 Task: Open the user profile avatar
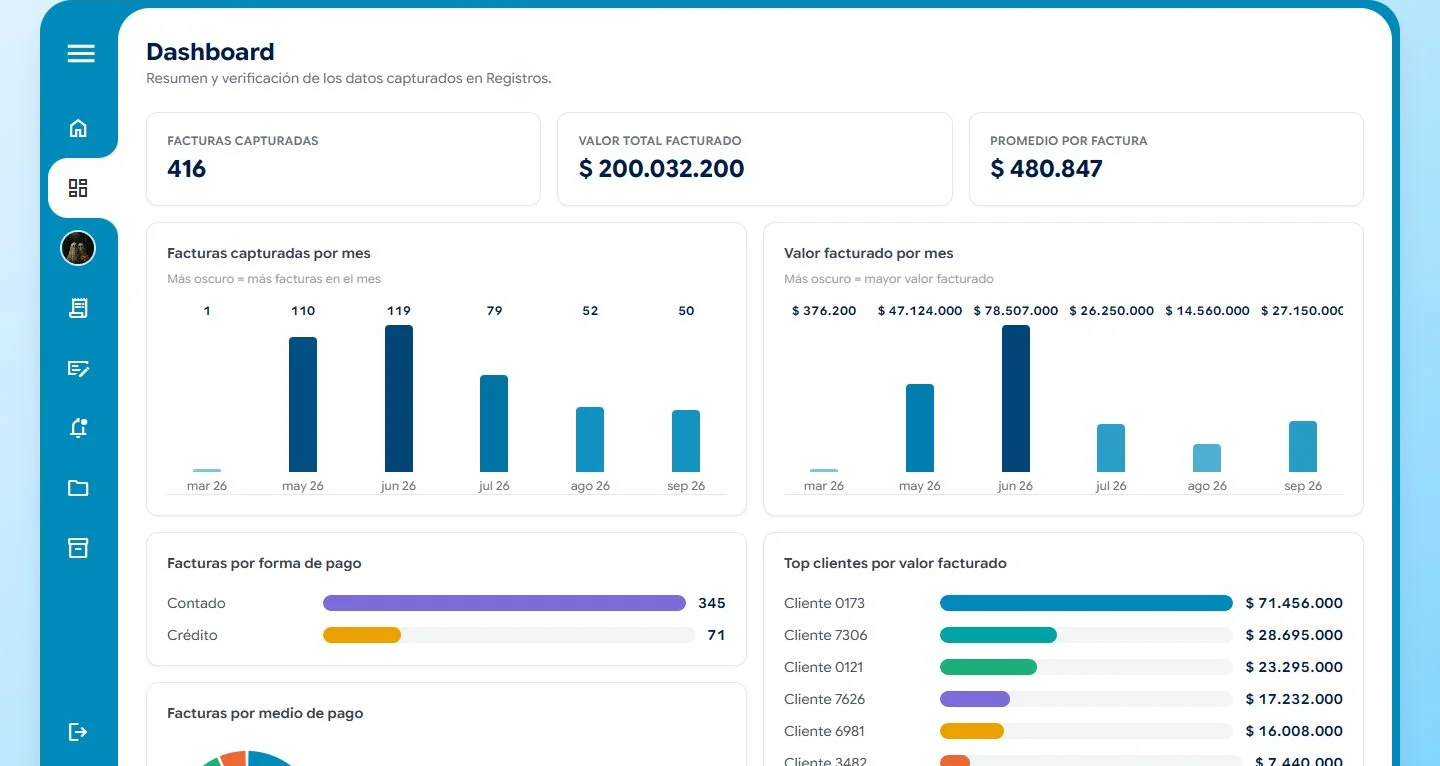(x=78, y=248)
